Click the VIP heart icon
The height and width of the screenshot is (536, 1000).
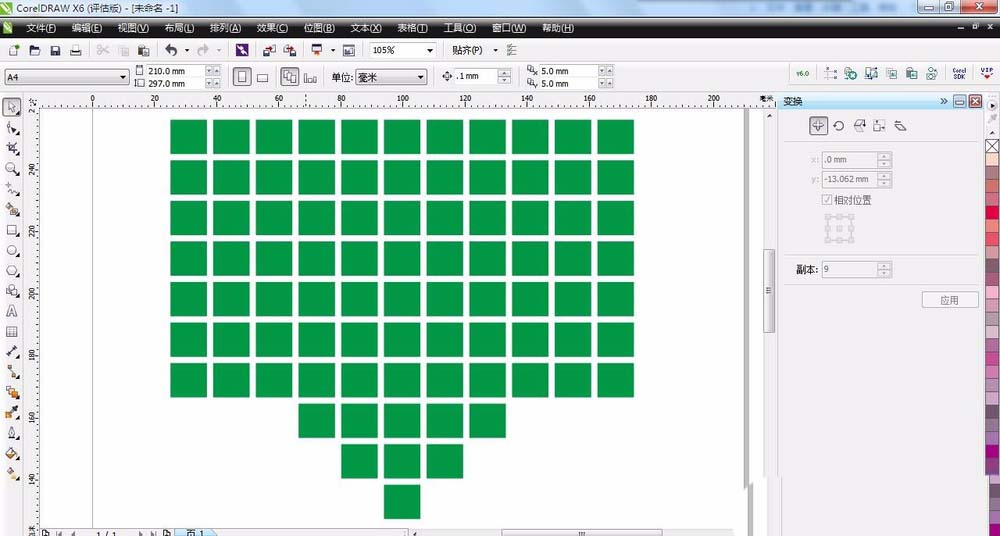(x=987, y=73)
